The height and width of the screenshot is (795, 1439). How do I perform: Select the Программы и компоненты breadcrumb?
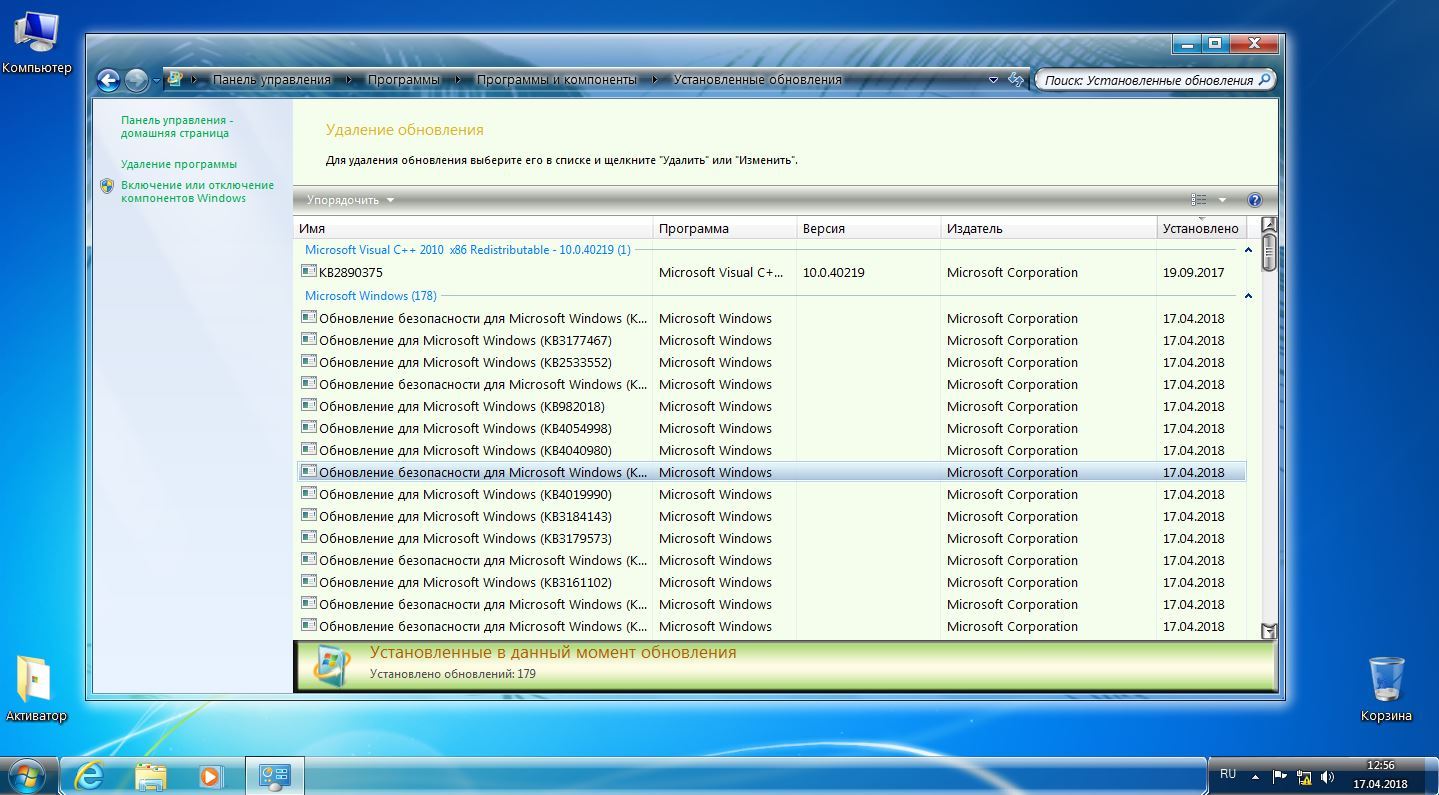click(556, 79)
